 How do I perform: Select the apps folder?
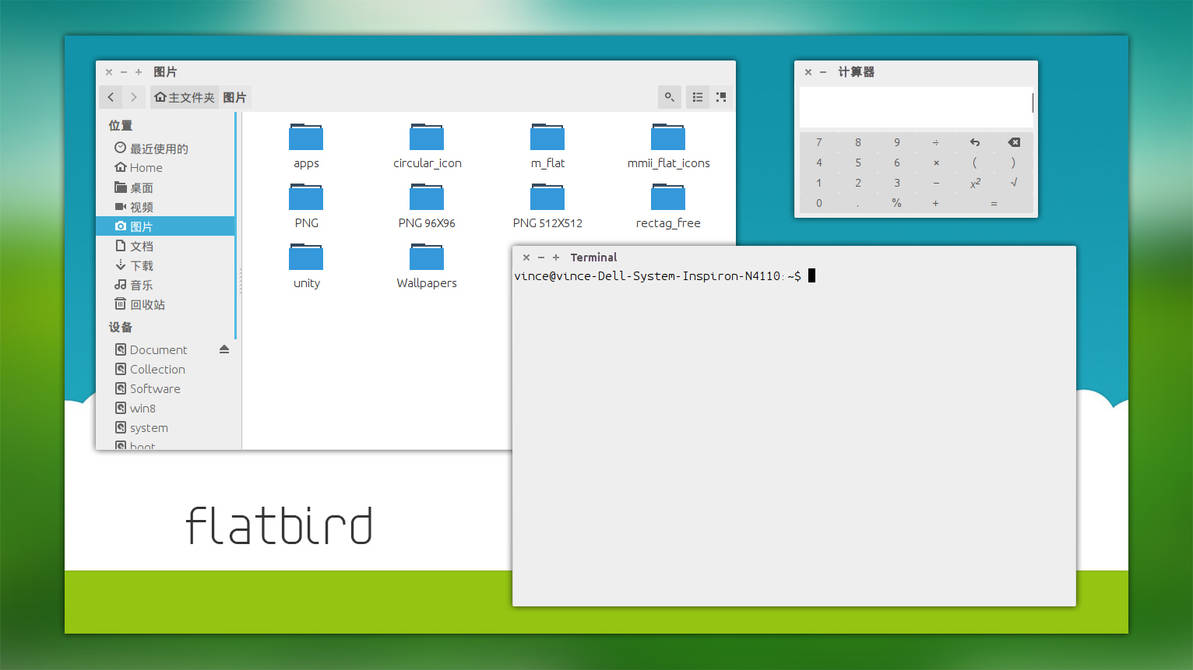click(x=306, y=146)
